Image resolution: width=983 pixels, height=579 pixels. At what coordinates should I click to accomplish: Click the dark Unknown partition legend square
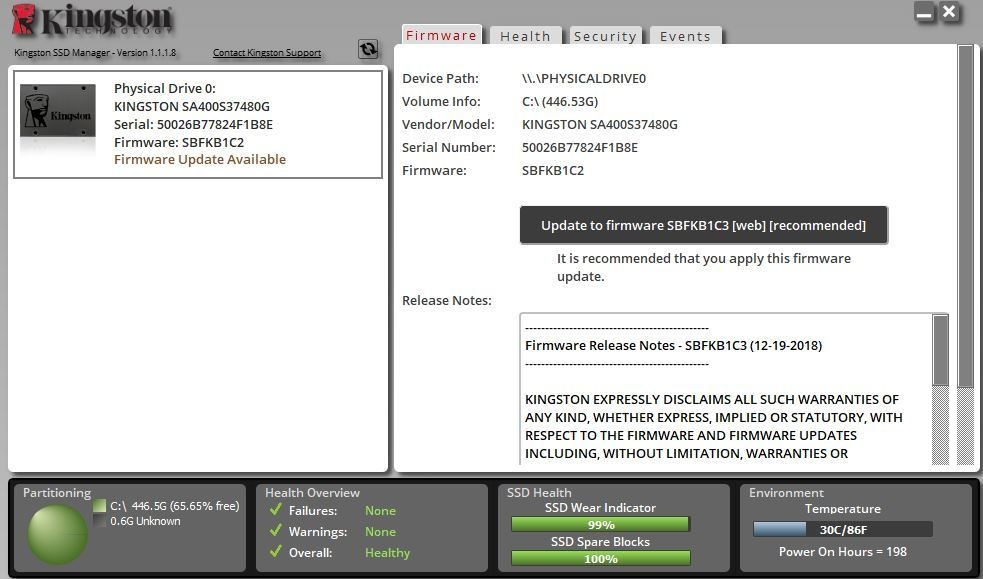[x=99, y=521]
